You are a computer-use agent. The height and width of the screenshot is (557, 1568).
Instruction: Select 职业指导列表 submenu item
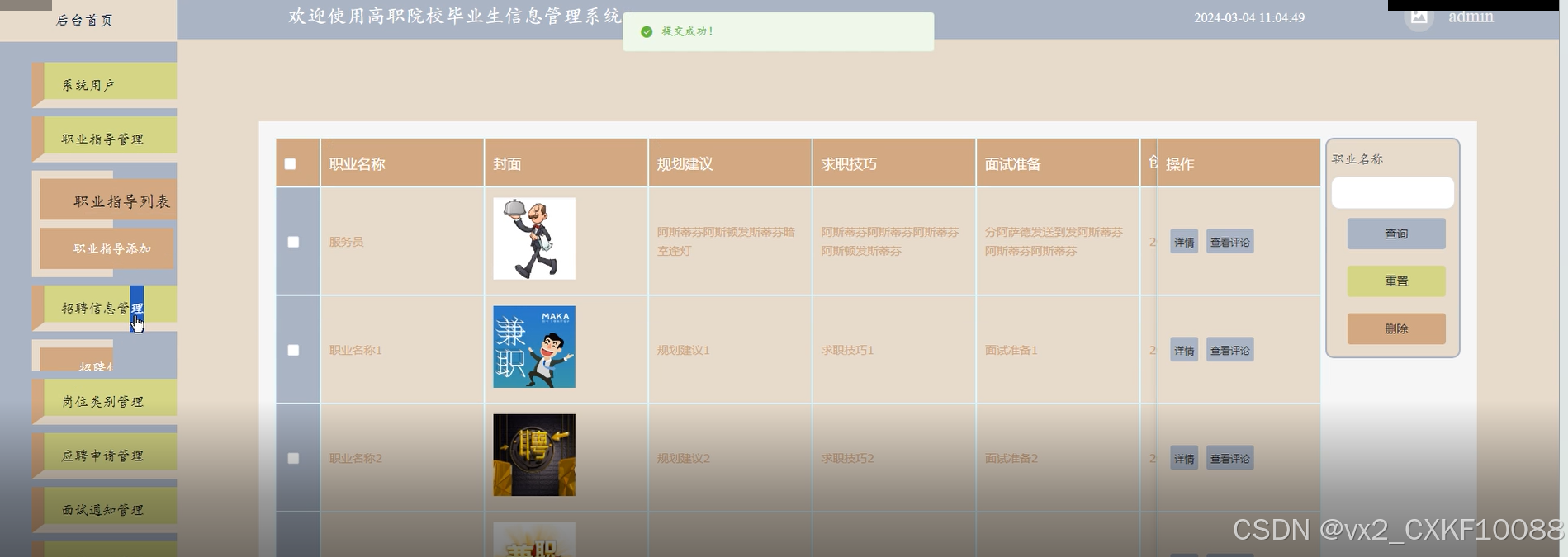pos(108,201)
